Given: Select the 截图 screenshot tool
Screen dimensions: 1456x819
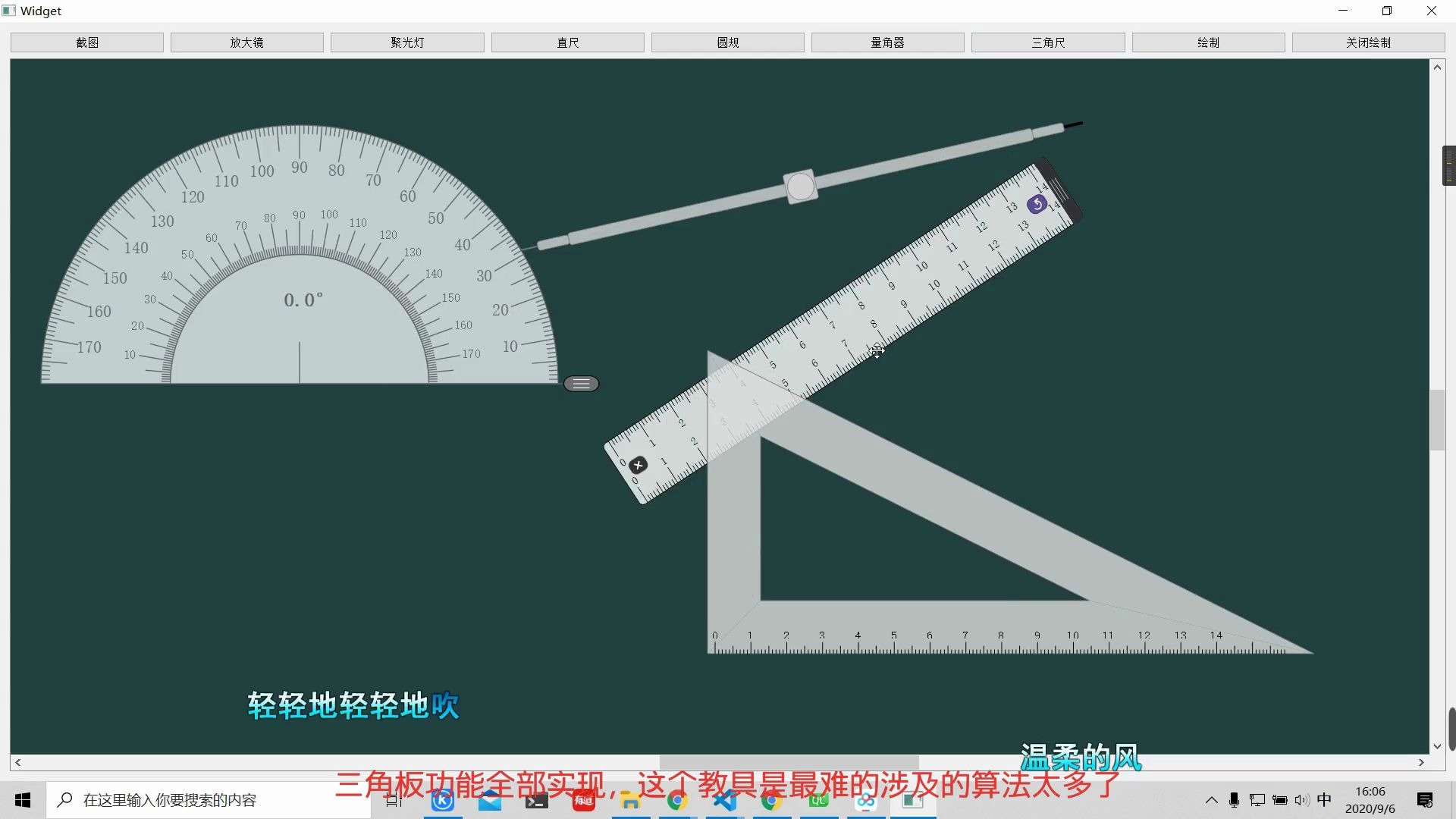Looking at the screenshot, I should tap(86, 42).
